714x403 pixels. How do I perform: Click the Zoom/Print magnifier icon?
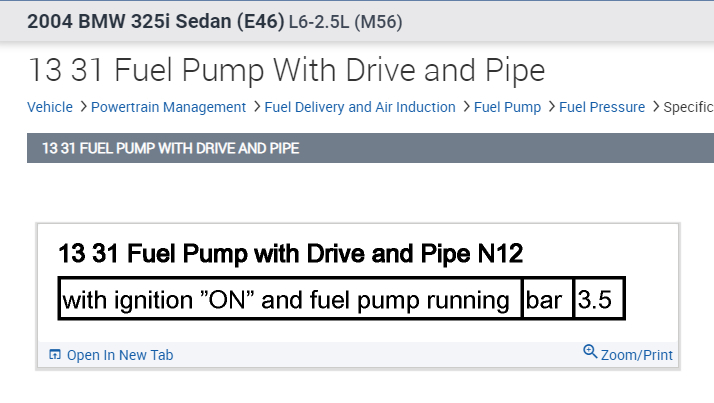[590, 352]
